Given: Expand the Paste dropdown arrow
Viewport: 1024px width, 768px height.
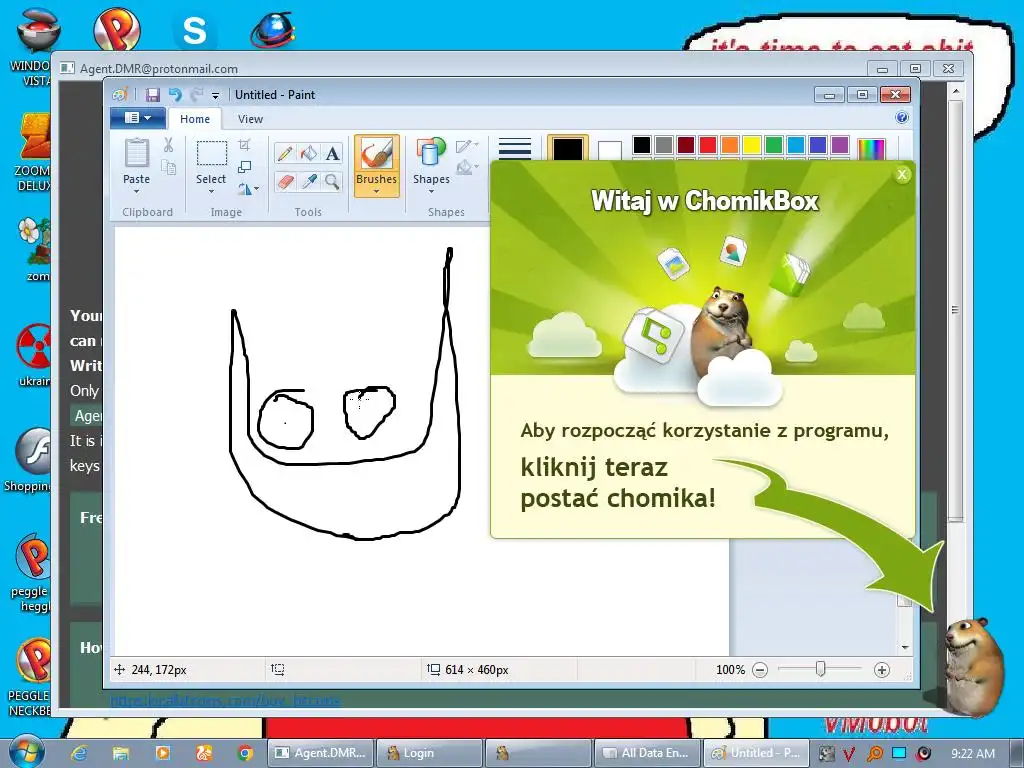Looking at the screenshot, I should [x=136, y=192].
